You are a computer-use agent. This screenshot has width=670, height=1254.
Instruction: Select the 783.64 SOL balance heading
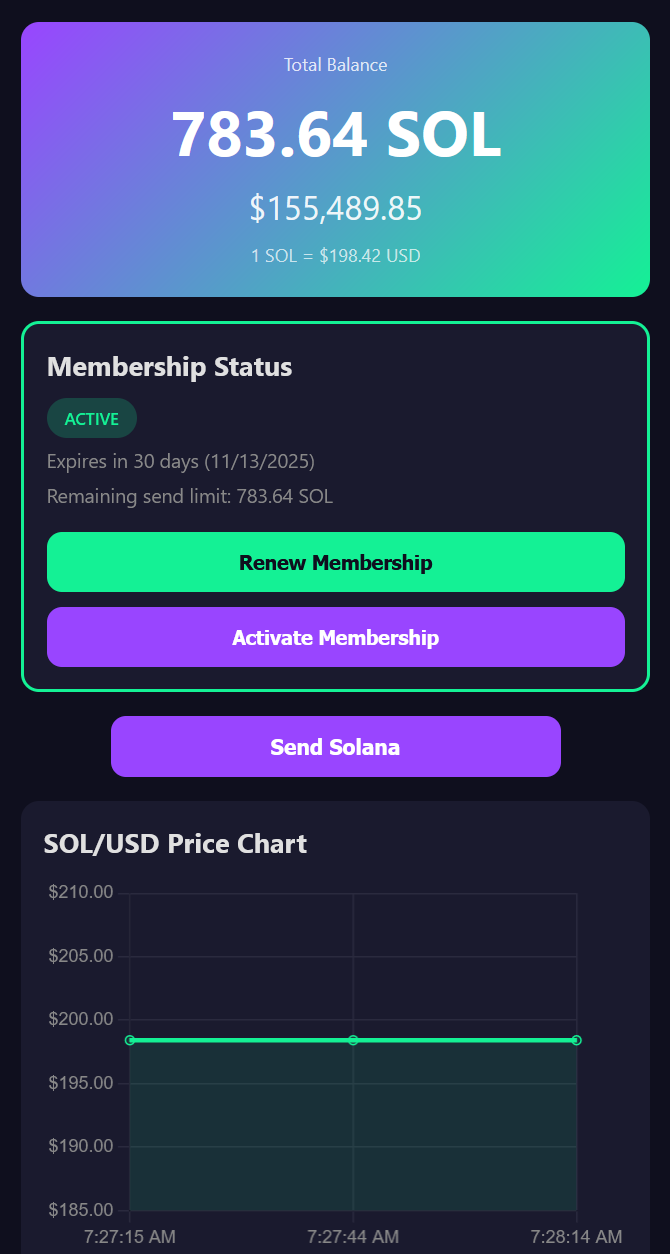coord(335,135)
